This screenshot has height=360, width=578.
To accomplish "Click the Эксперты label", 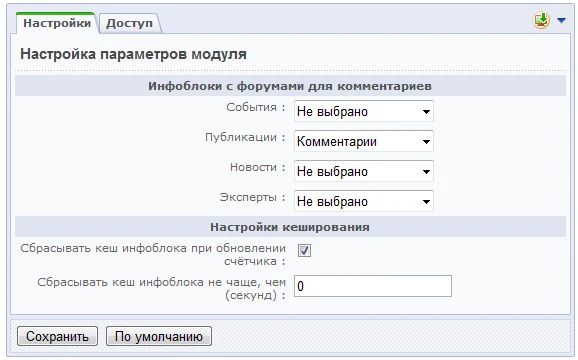I will tap(253, 197).
